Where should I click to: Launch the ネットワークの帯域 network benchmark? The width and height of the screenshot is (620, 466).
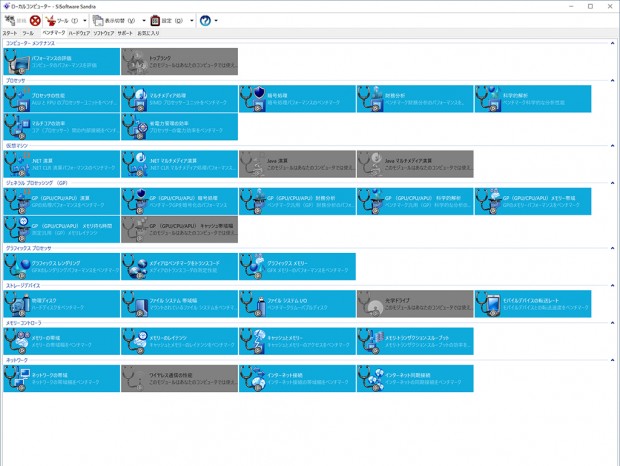(x=61, y=379)
